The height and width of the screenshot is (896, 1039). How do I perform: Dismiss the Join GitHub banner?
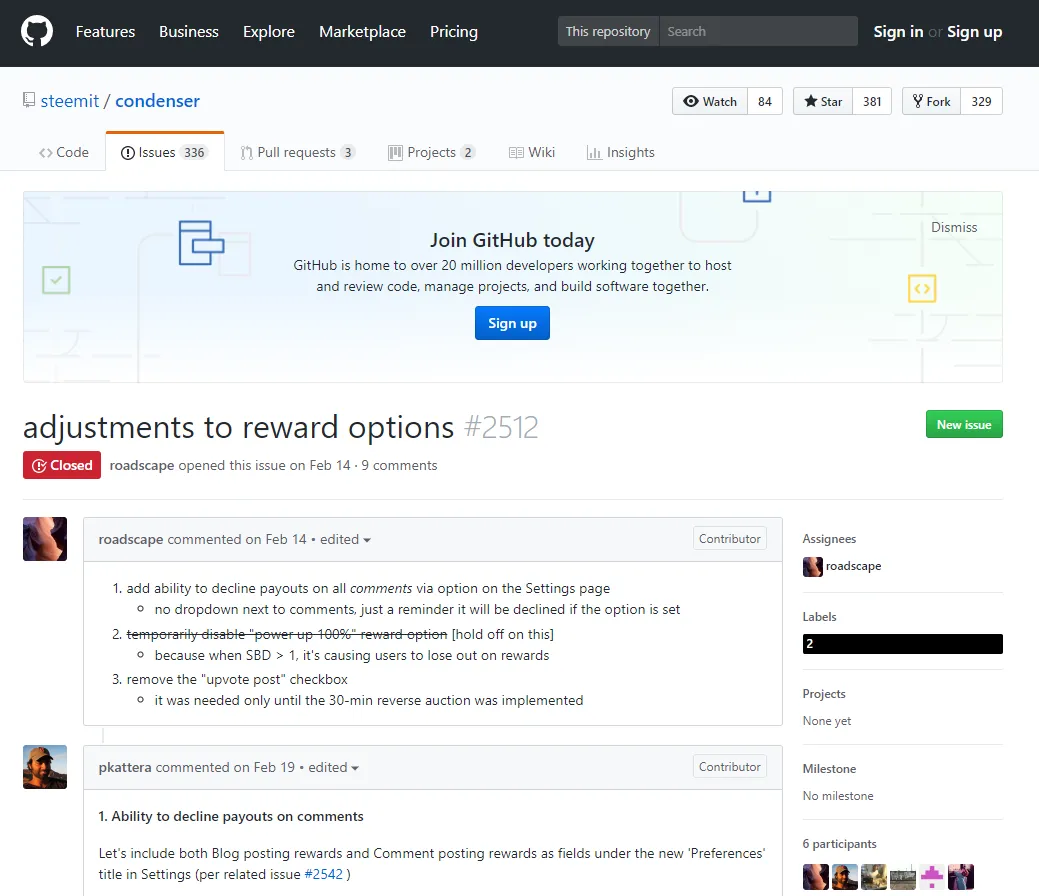coord(954,227)
